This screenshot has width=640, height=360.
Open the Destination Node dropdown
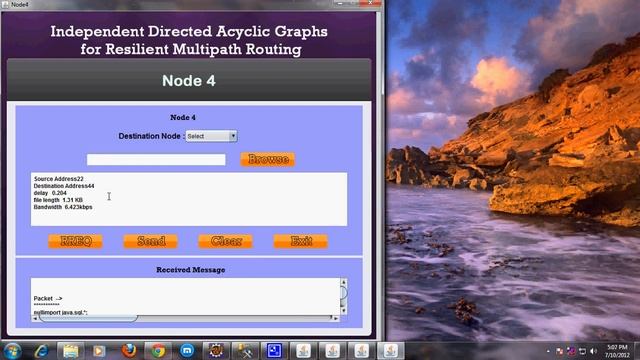pos(211,136)
